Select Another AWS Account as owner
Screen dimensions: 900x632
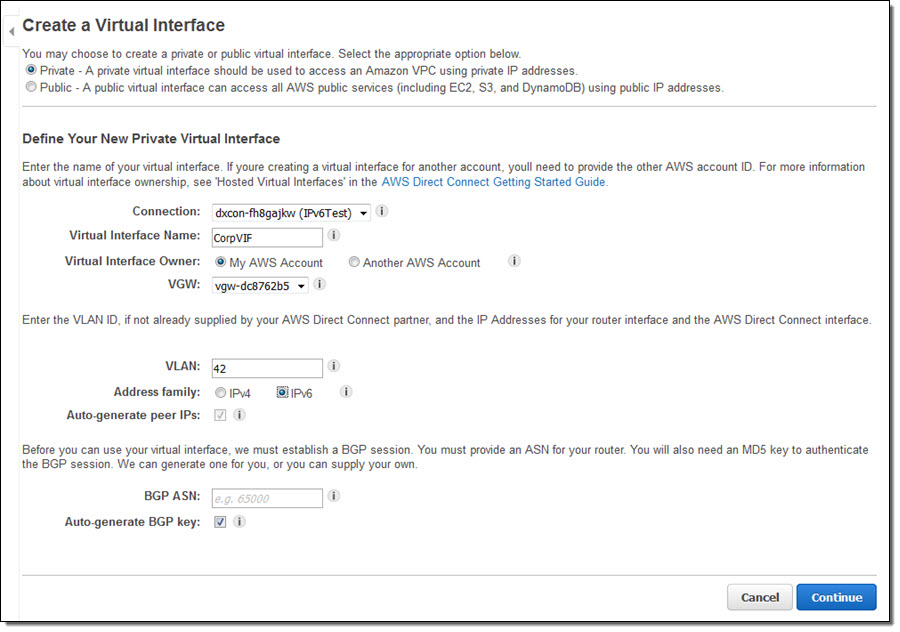tap(354, 263)
